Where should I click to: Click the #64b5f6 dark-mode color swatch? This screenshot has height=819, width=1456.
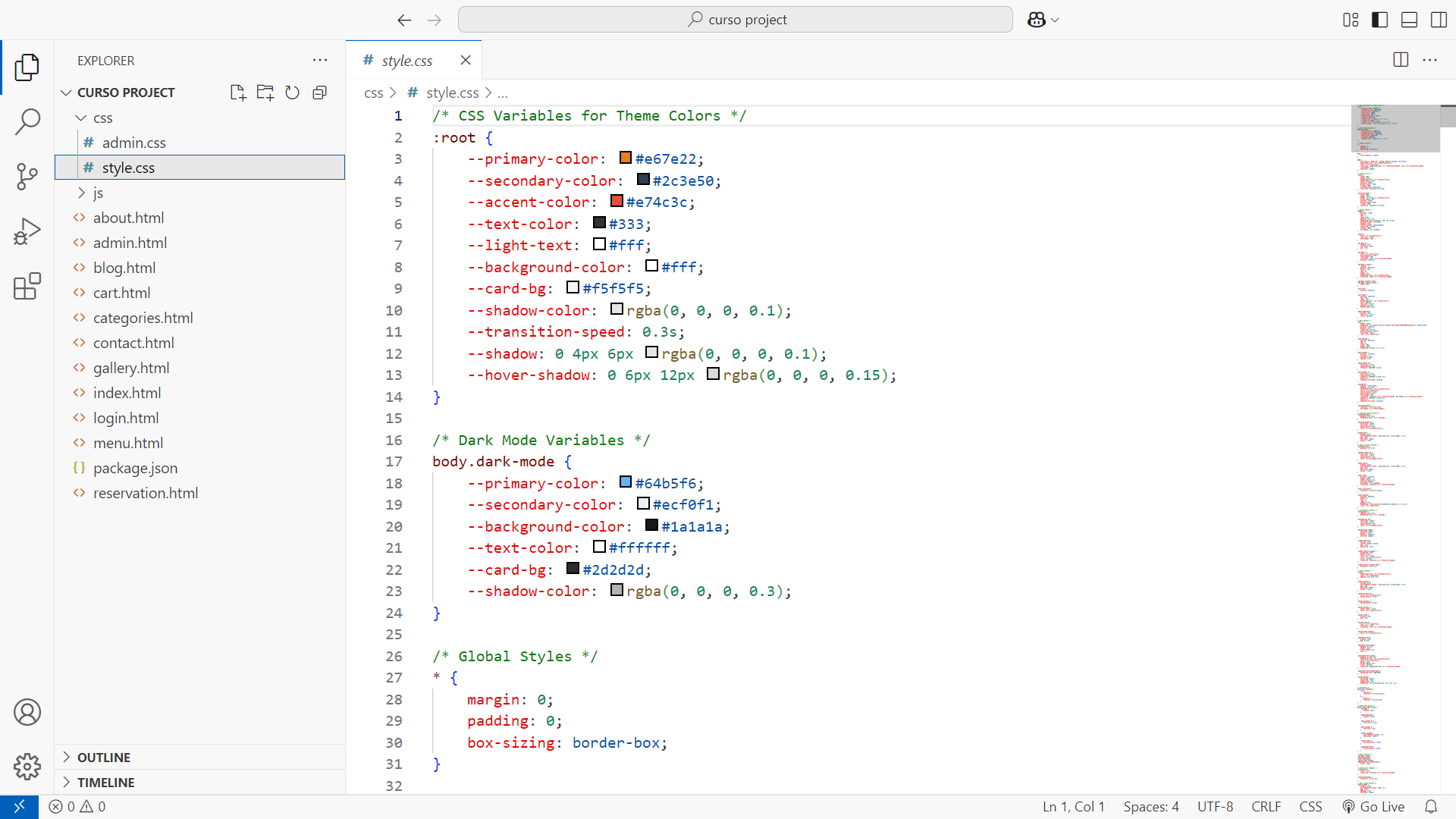[626, 482]
